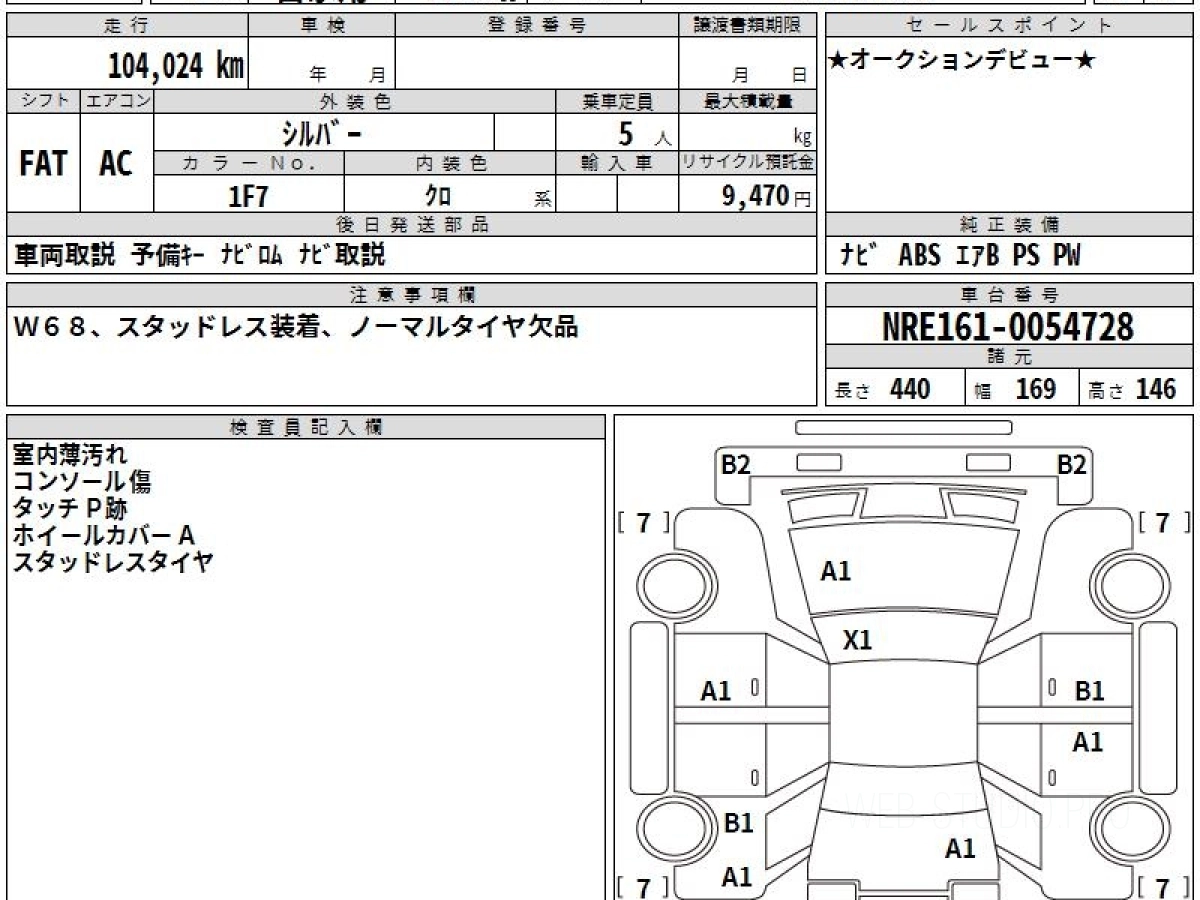
Task: Select the height value 146
Action: (1155, 389)
